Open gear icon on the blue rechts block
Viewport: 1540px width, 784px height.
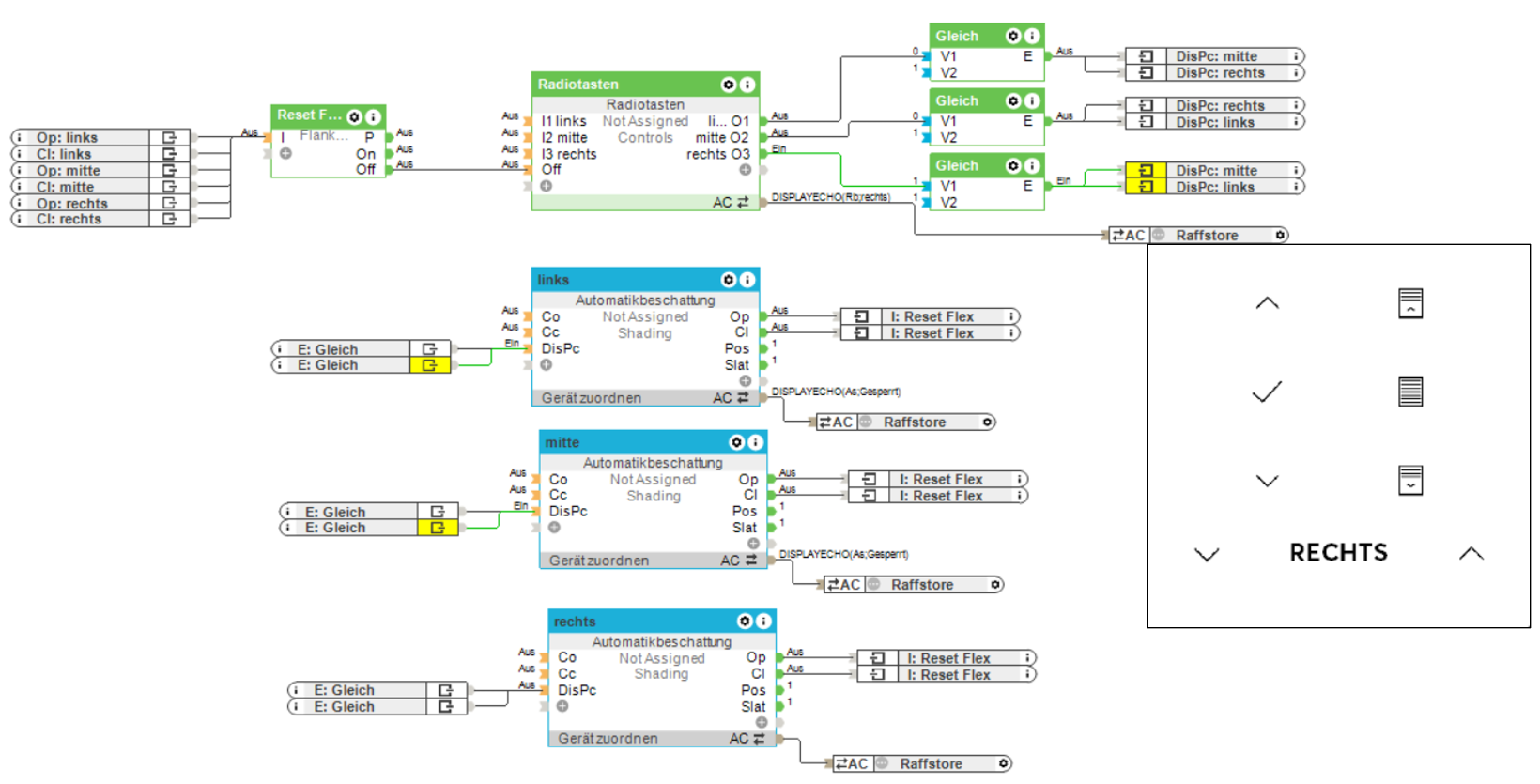745,622
